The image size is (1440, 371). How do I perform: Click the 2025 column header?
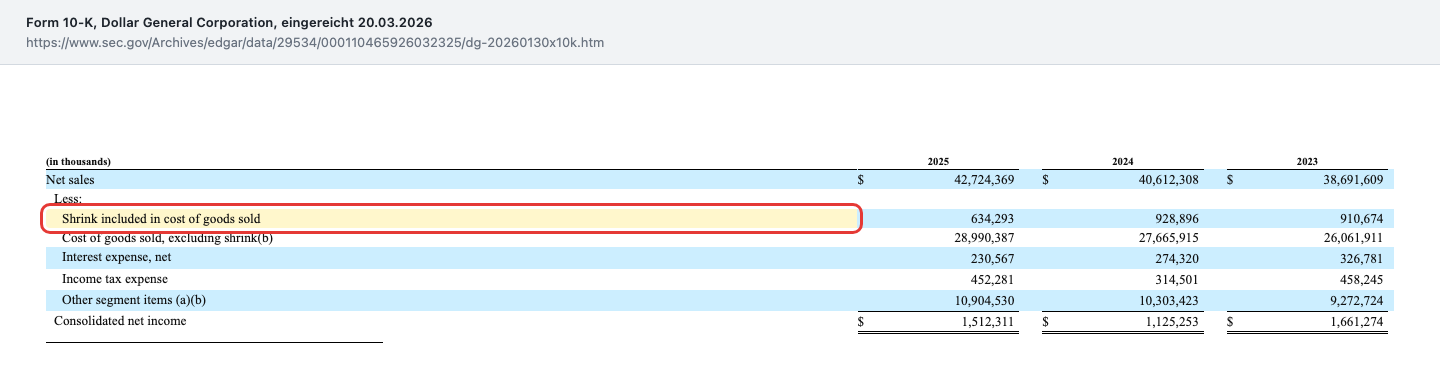(x=938, y=161)
